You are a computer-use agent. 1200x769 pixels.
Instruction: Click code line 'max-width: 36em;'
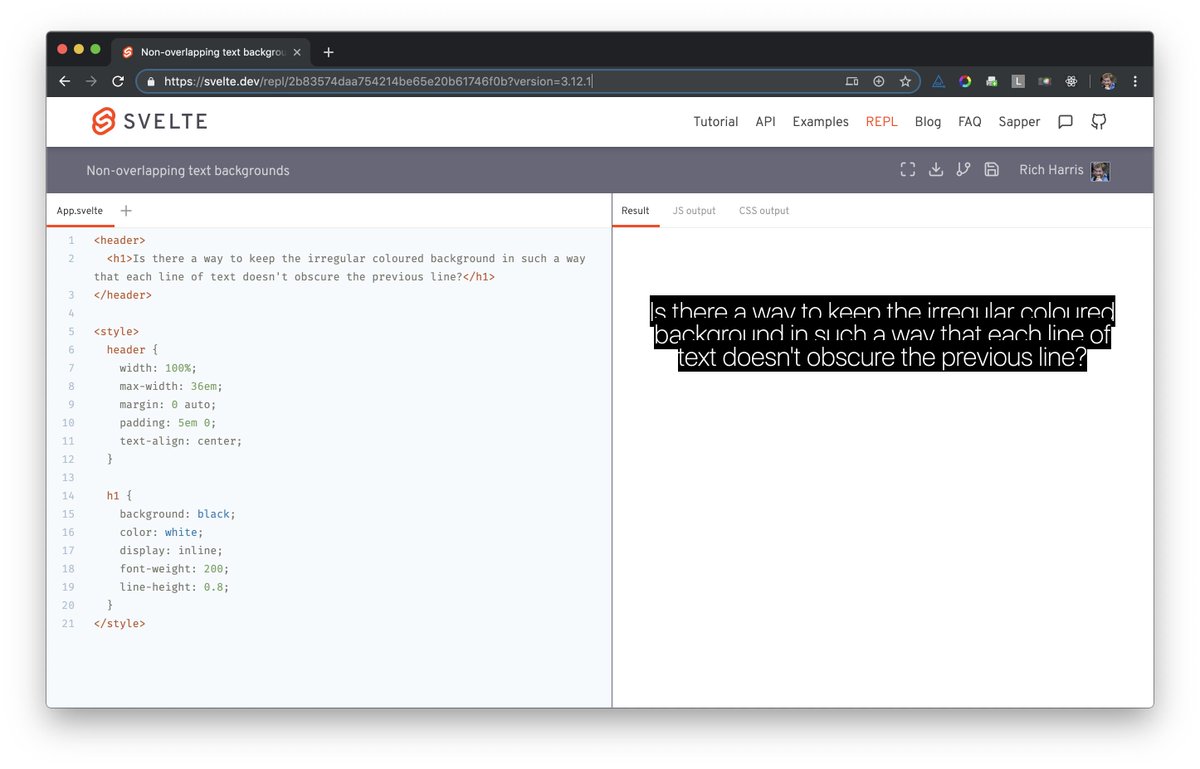click(x=170, y=386)
